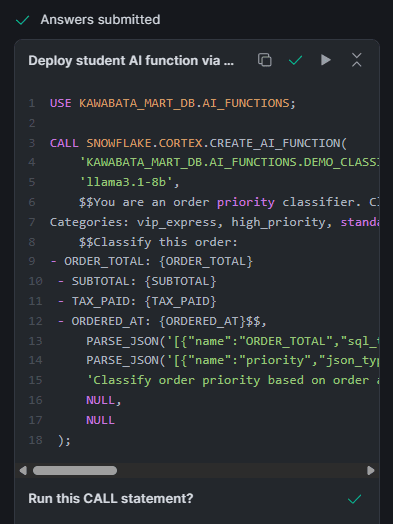Click the NULL on line 17
This screenshot has height=524, width=393.
point(100,420)
